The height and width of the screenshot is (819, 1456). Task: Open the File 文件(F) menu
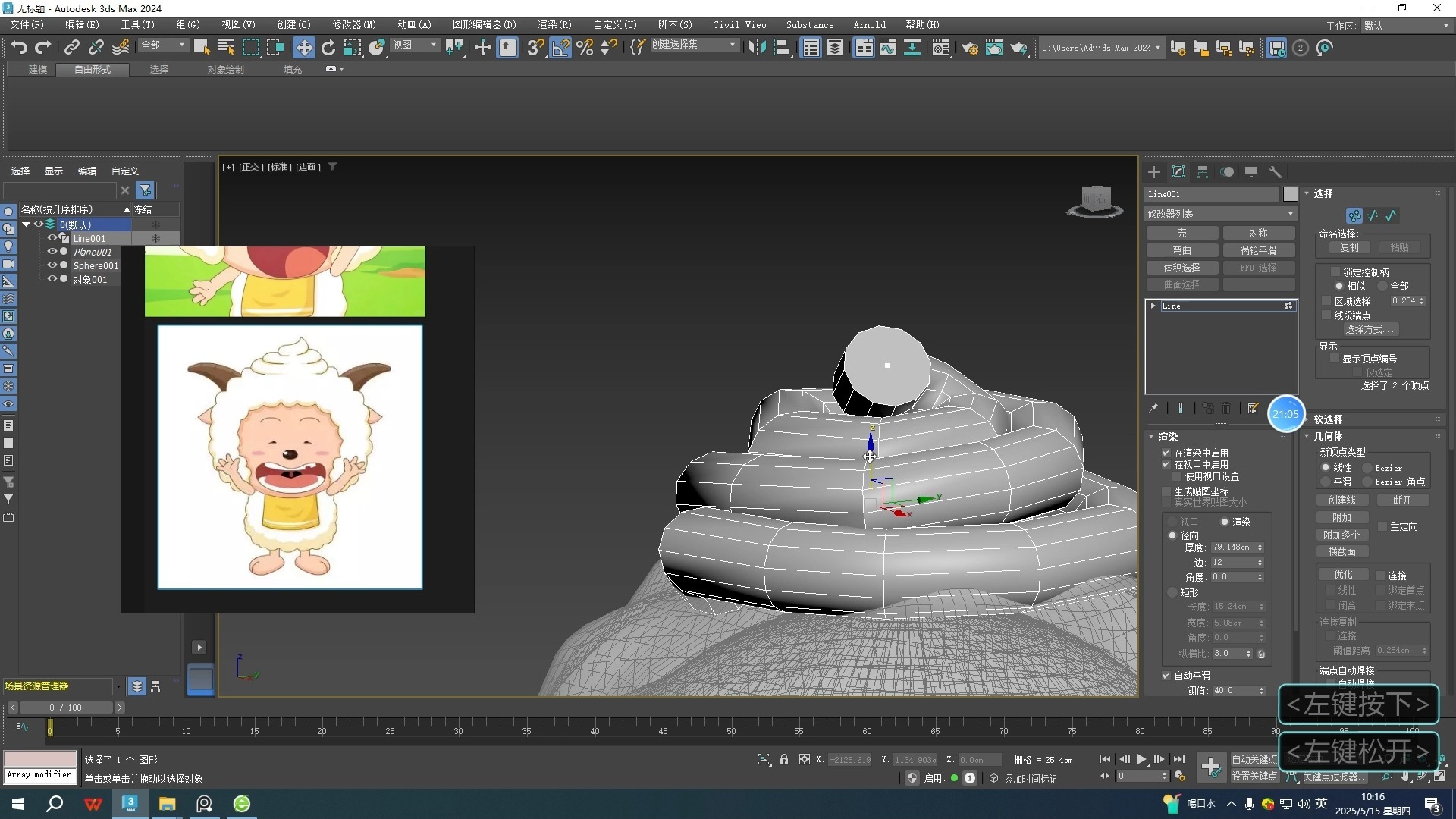click(27, 25)
